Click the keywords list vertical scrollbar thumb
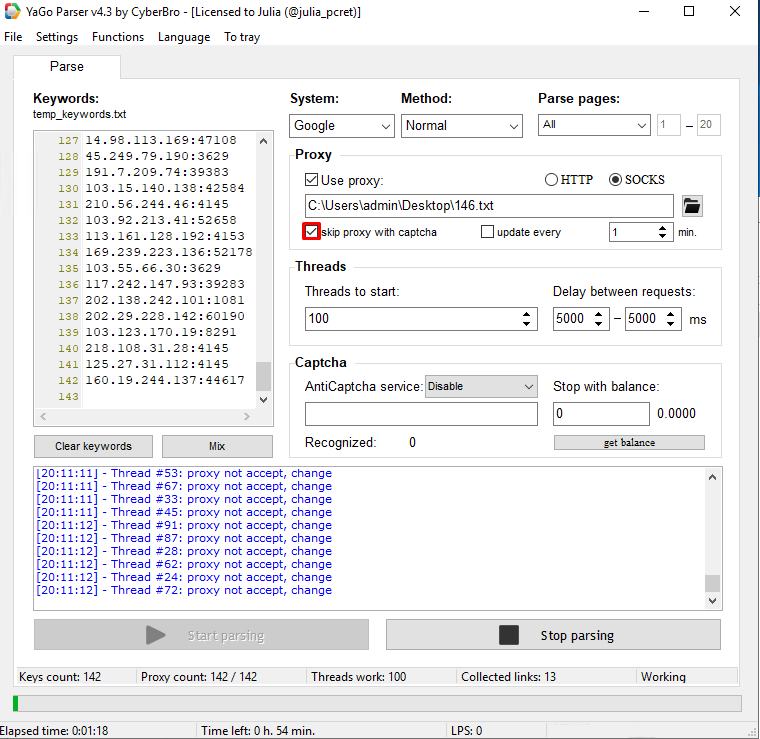The height and width of the screenshot is (739, 760). click(263, 376)
